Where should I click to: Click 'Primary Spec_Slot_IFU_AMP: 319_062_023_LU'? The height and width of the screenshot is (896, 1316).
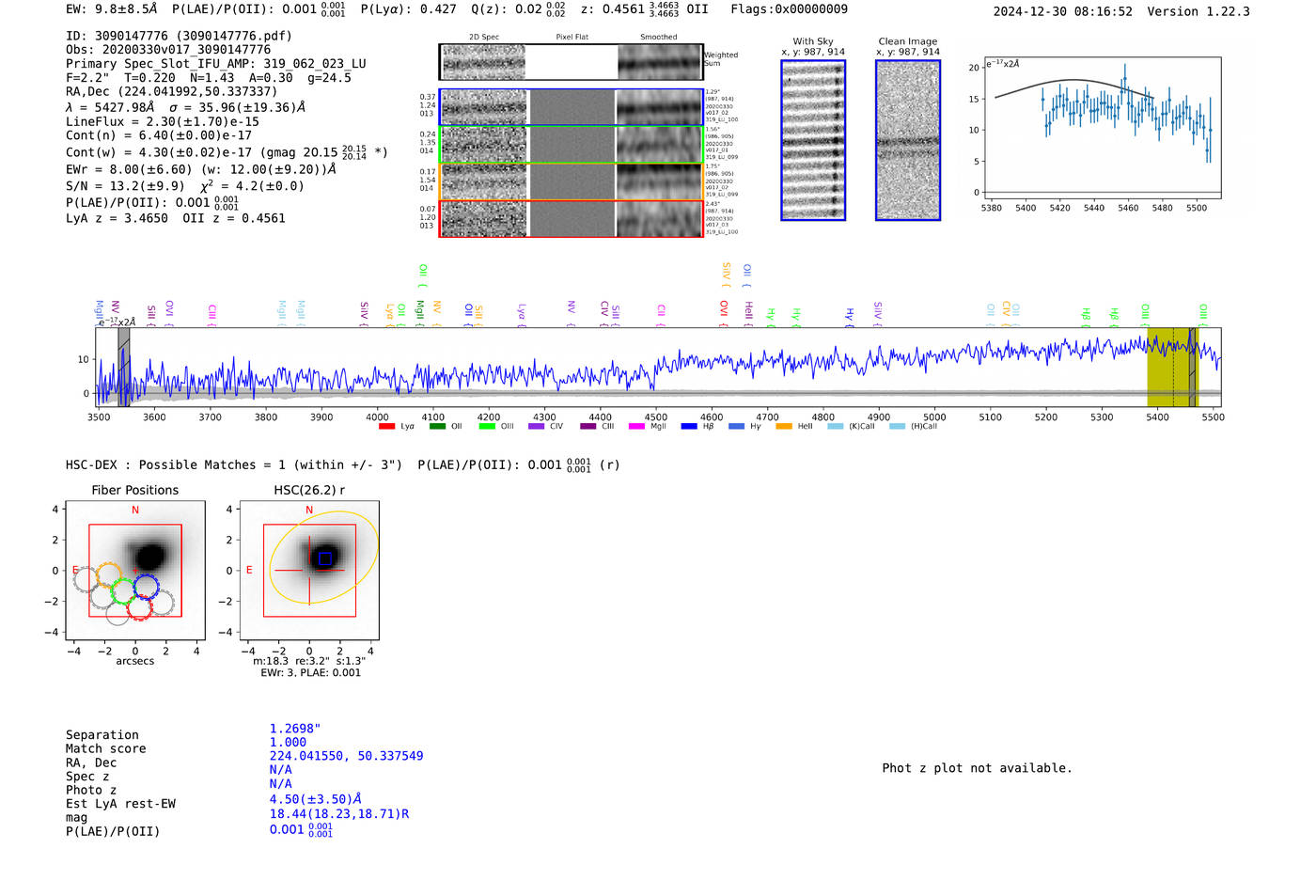pos(216,64)
